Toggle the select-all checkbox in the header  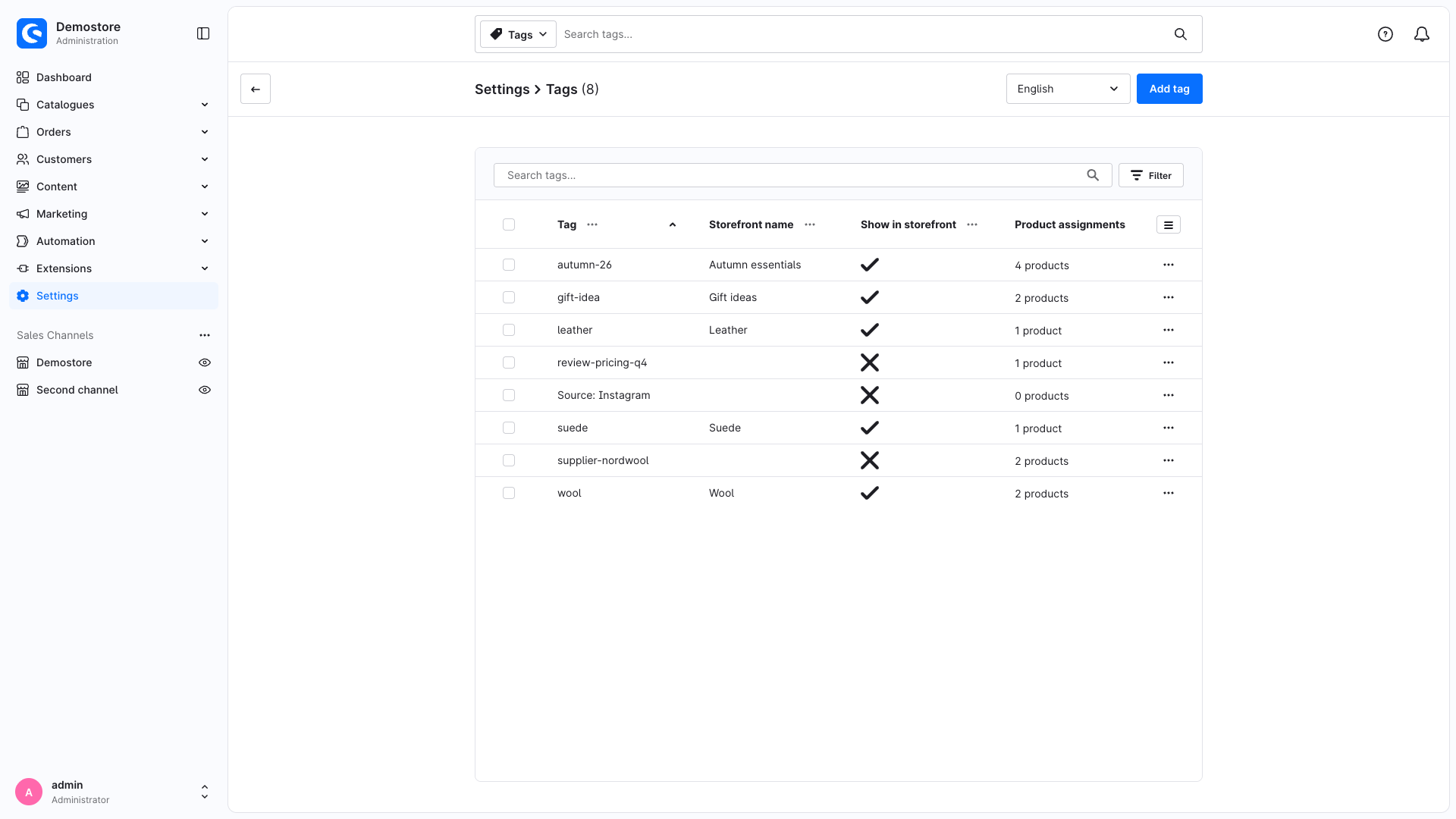[x=509, y=224]
